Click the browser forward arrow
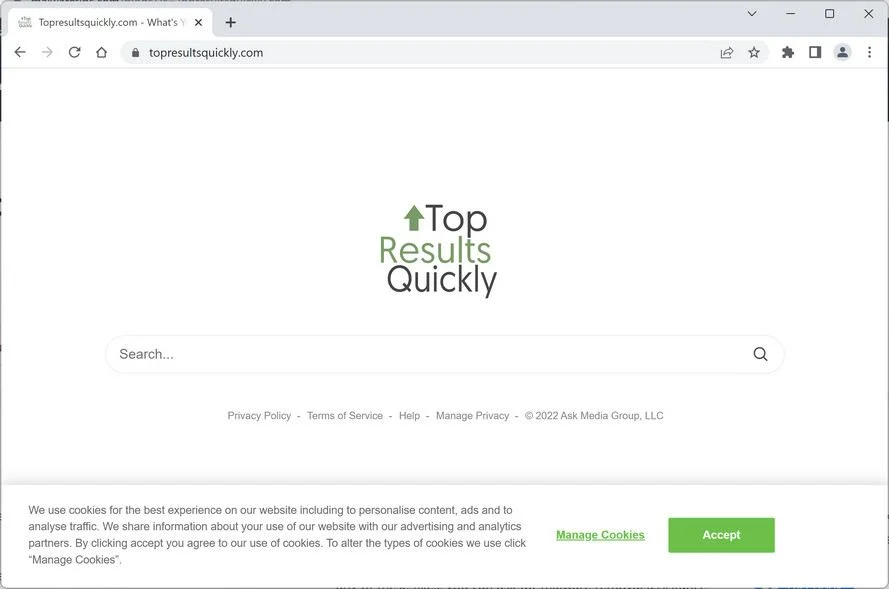 tap(47, 52)
